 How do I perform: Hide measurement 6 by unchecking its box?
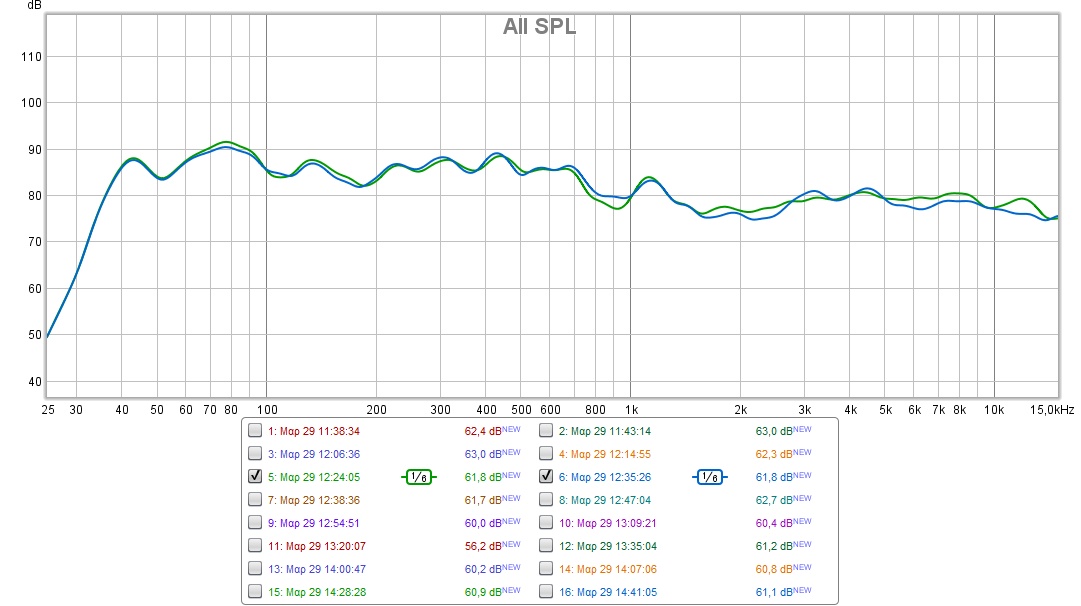click(546, 477)
